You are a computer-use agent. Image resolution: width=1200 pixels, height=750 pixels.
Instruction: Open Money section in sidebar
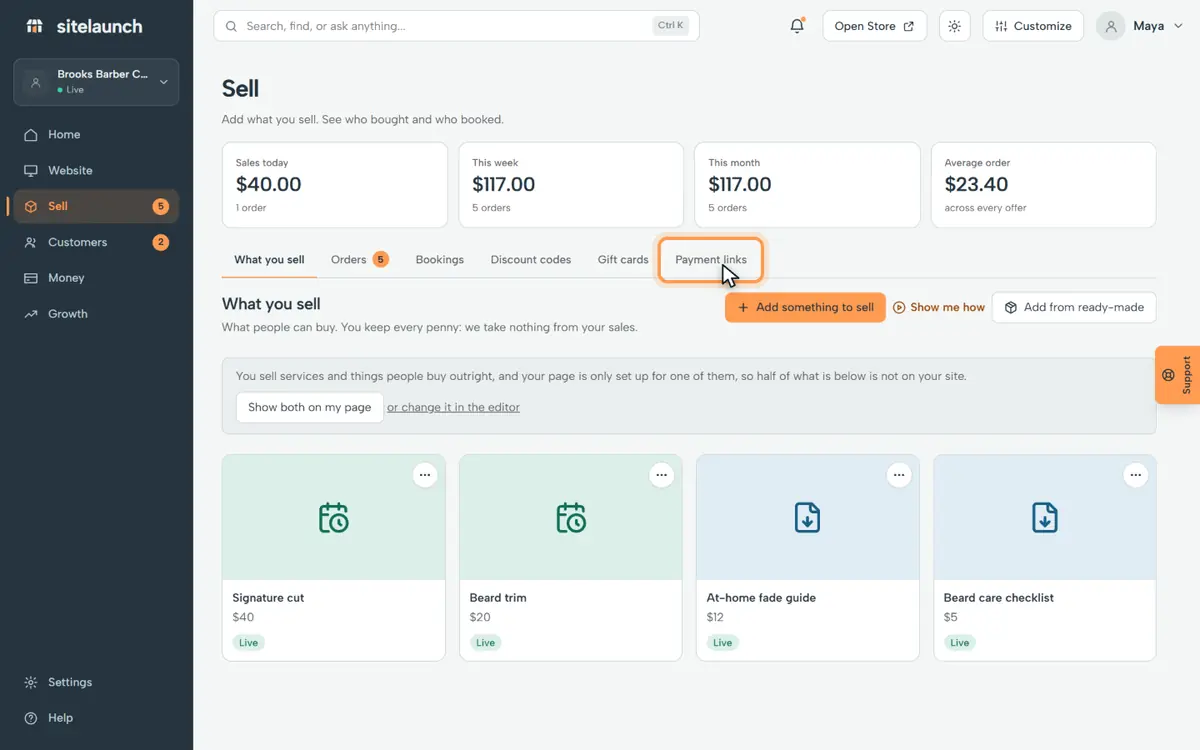pos(96,278)
